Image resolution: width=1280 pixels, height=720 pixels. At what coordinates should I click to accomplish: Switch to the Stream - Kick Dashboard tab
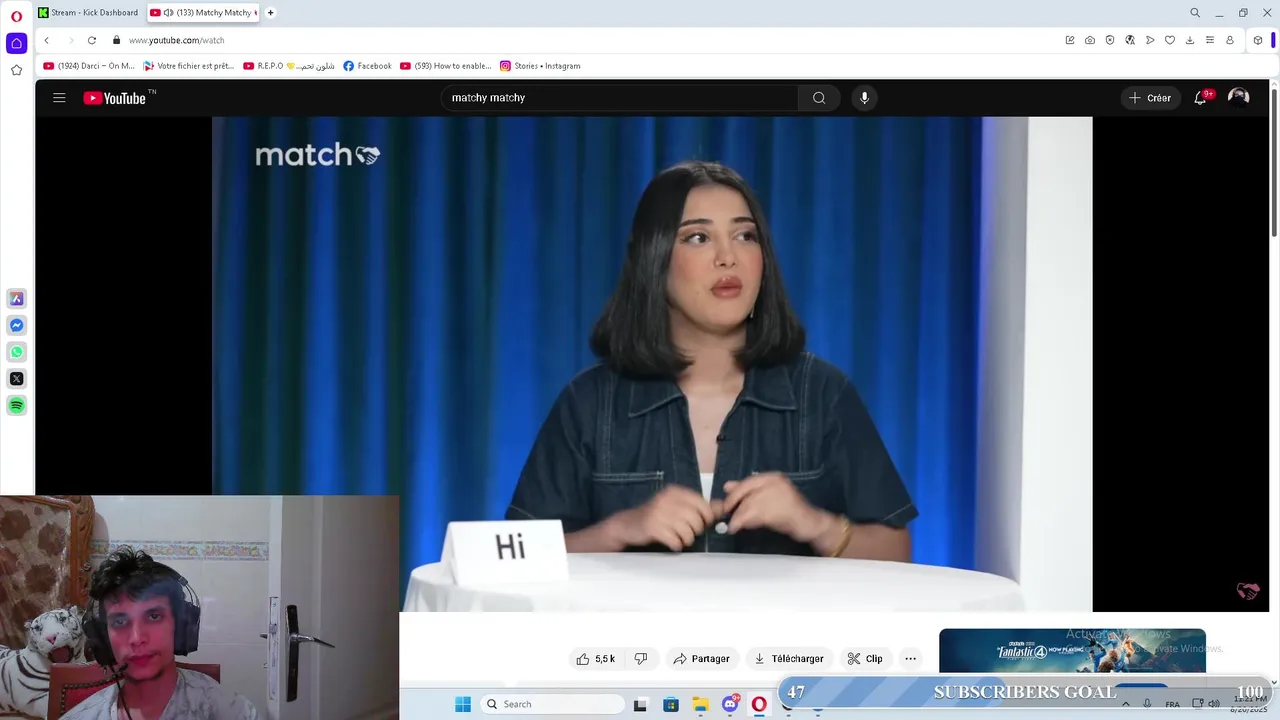[88, 13]
